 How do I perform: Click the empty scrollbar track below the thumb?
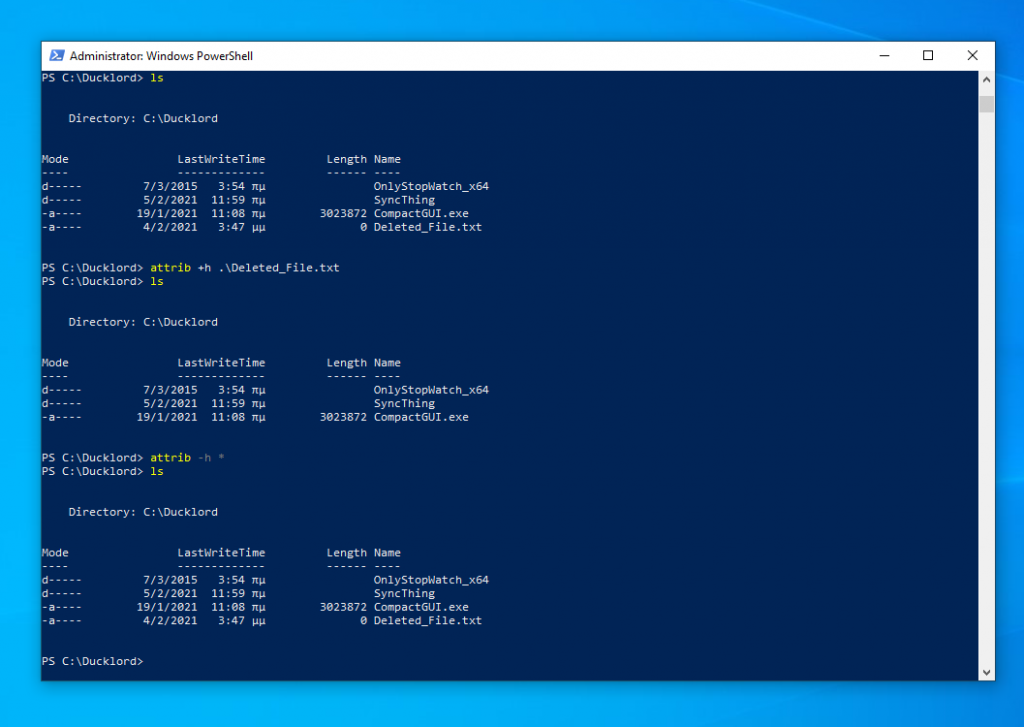[986, 400]
